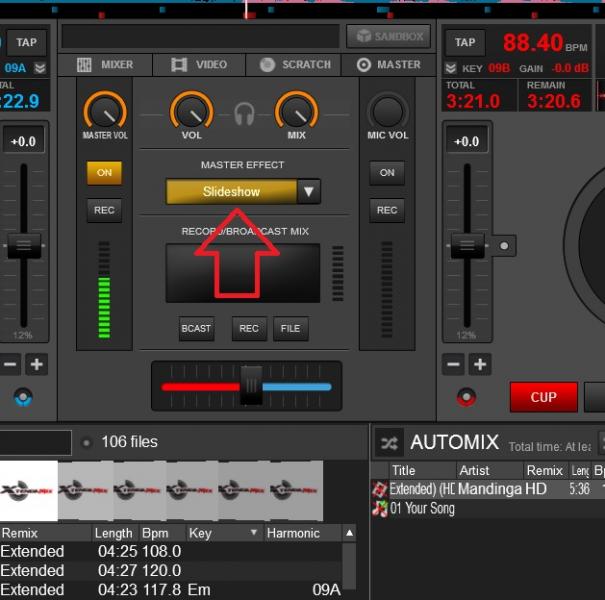Click the BCAST broadcast button

pyautogui.click(x=196, y=328)
